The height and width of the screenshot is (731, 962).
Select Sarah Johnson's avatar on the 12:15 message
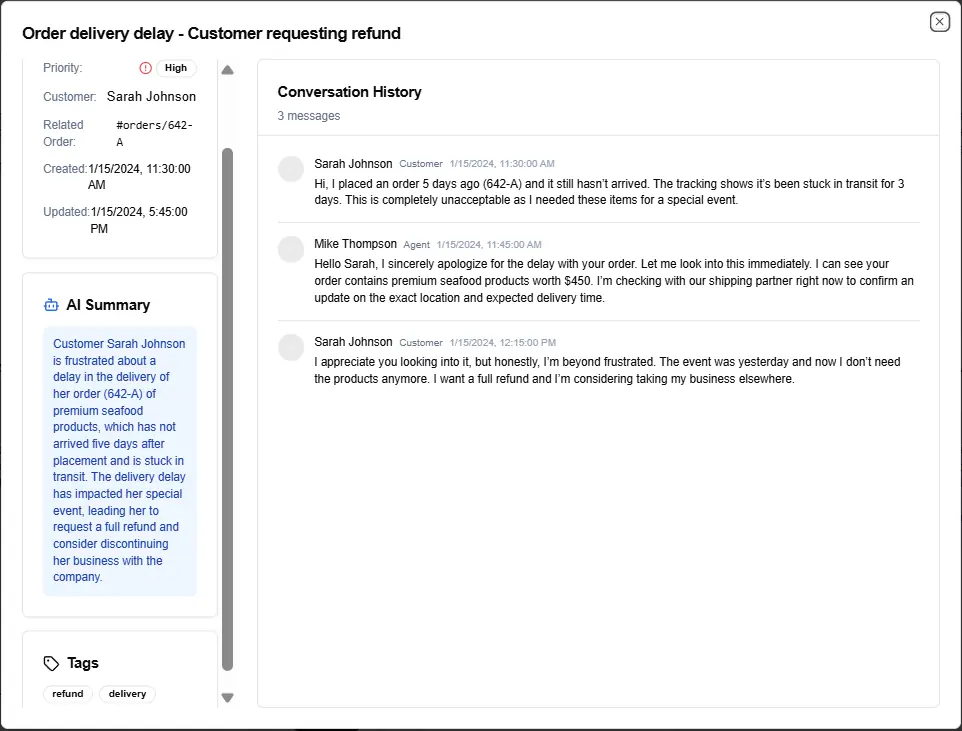291,347
